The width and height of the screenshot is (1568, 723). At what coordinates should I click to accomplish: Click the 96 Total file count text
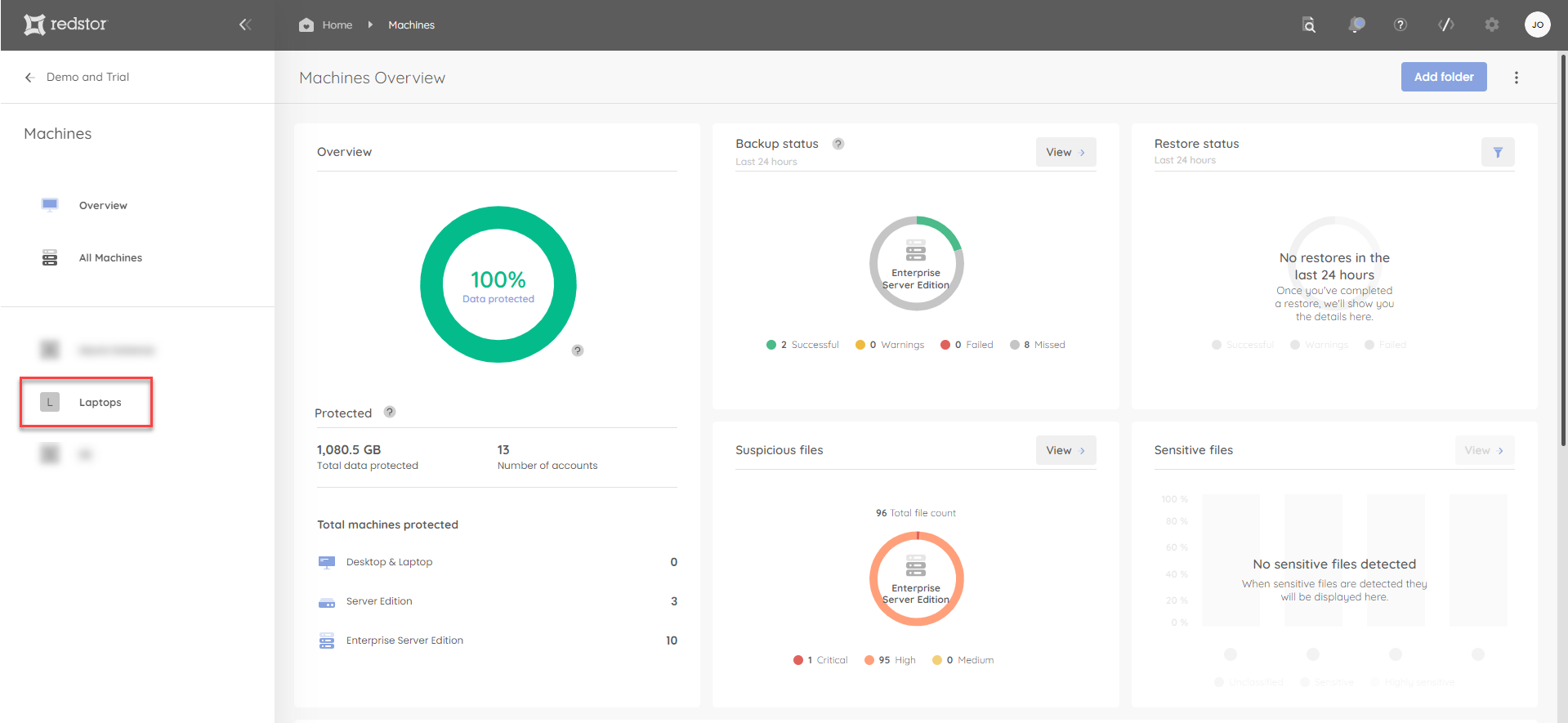(x=916, y=513)
